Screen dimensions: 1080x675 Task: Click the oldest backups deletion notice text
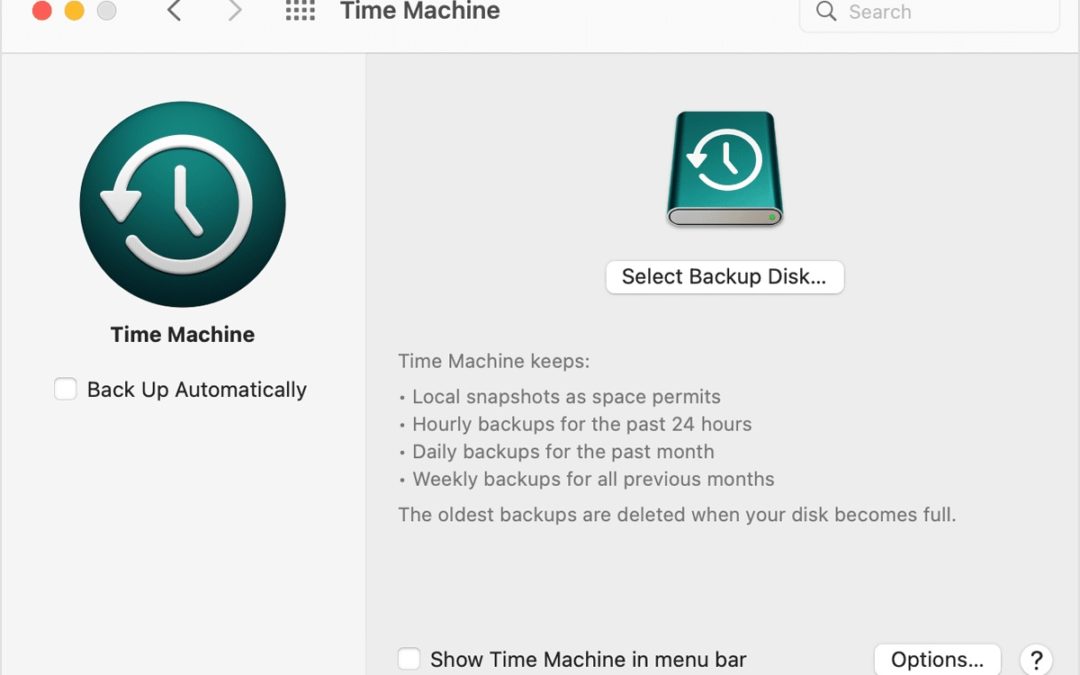tap(677, 514)
